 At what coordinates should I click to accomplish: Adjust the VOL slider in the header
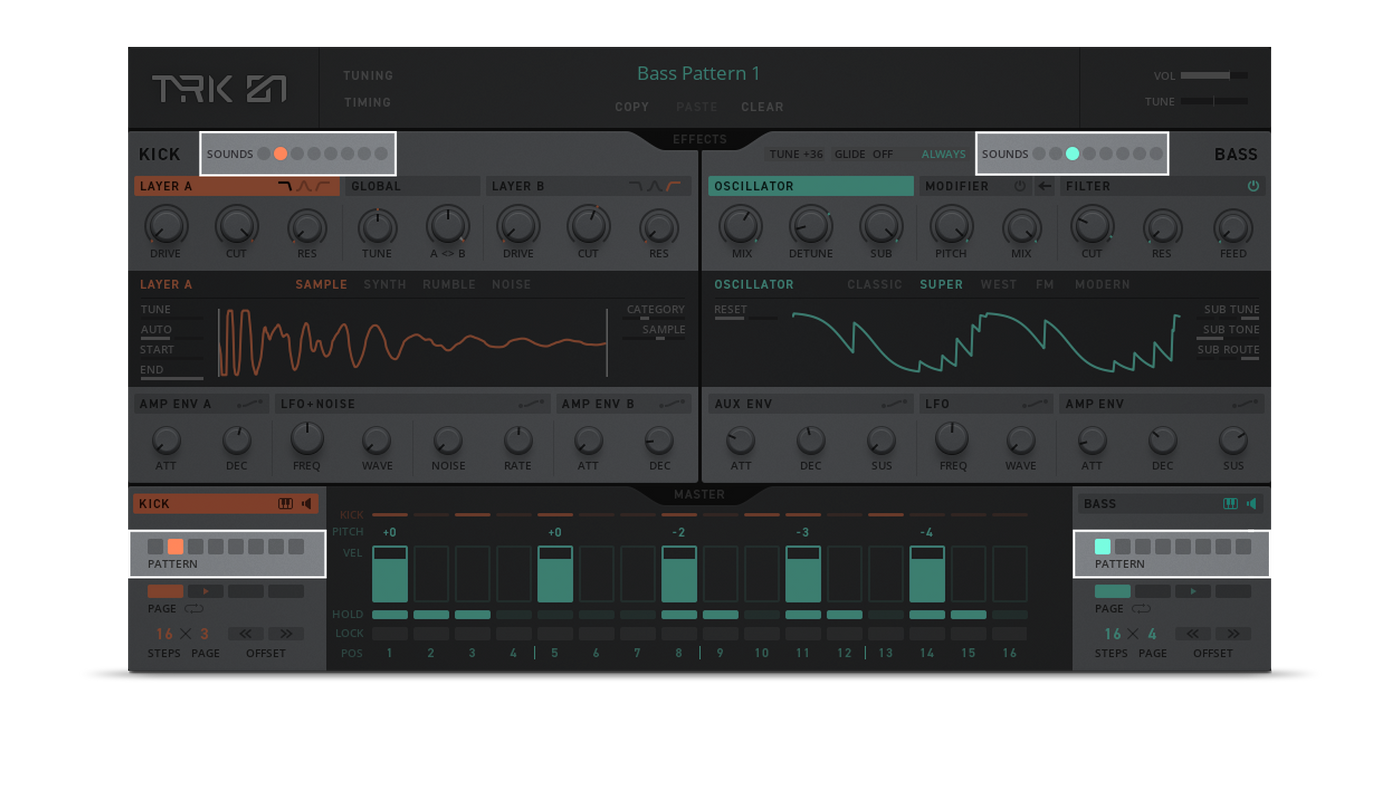[1214, 75]
